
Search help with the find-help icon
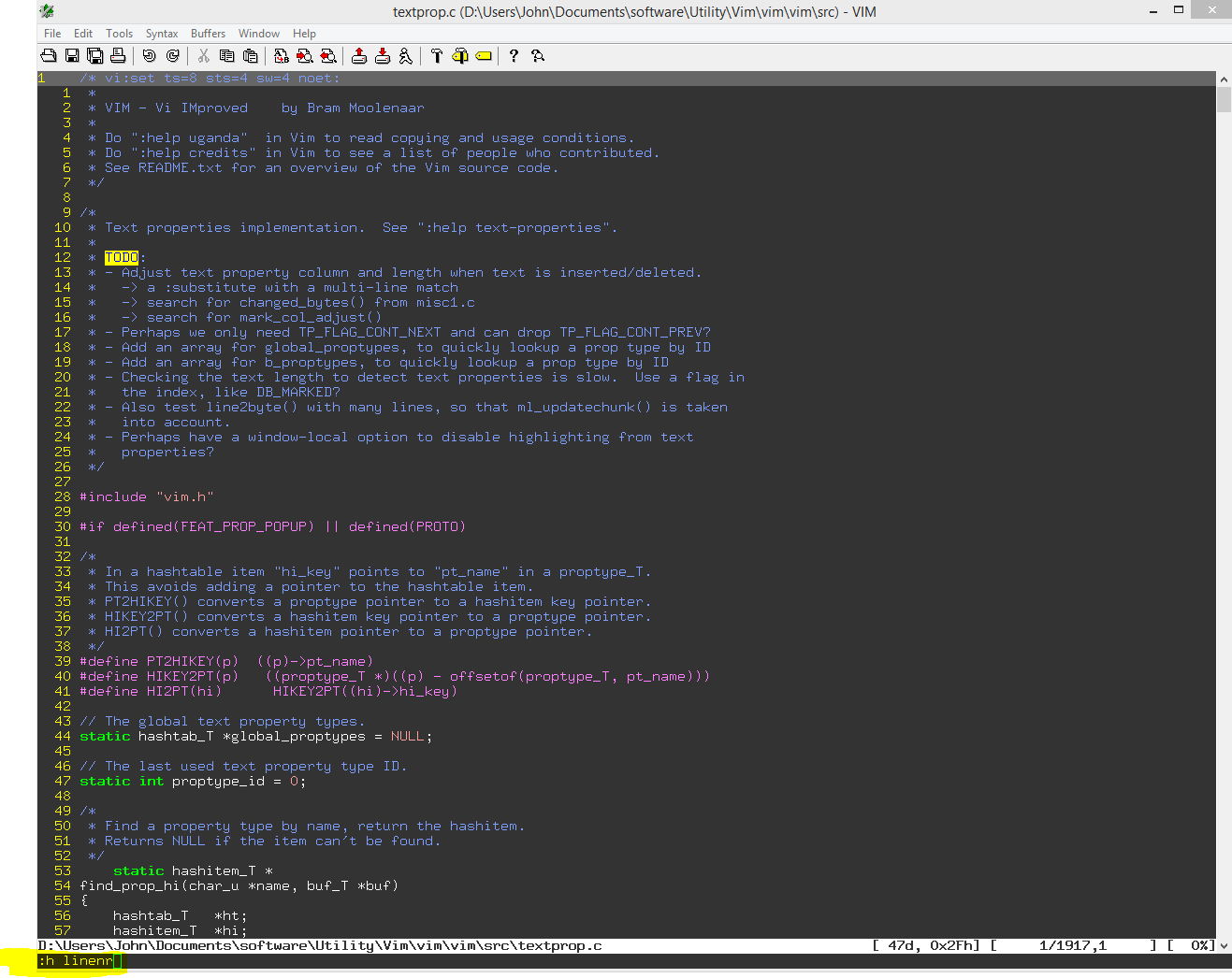(x=537, y=56)
